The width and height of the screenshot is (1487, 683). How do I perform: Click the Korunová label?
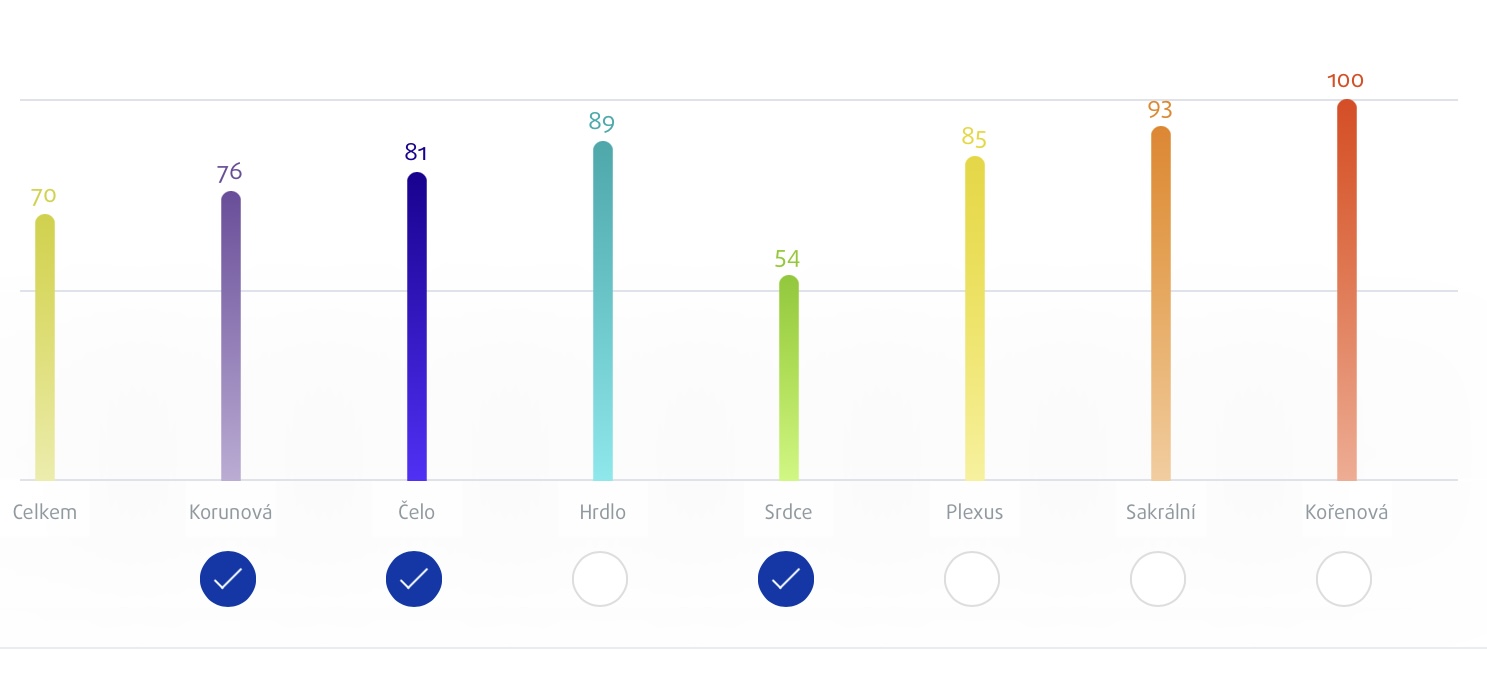pos(231,512)
